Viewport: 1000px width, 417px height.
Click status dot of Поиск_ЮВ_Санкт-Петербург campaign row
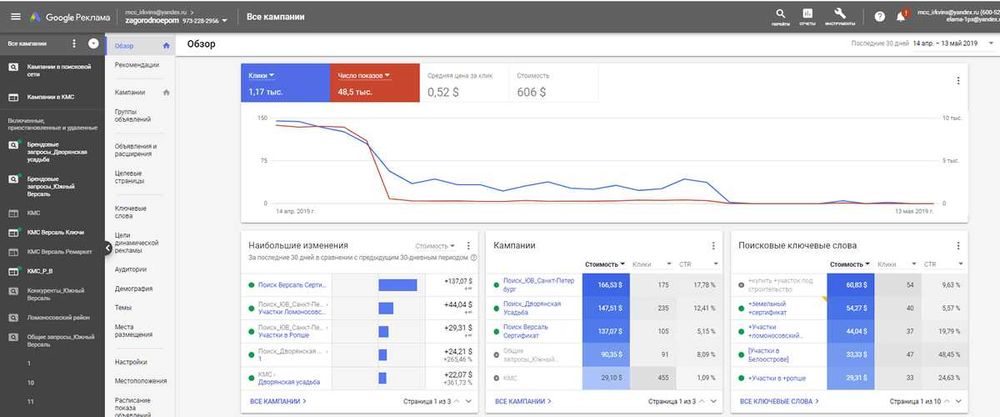[497, 284]
